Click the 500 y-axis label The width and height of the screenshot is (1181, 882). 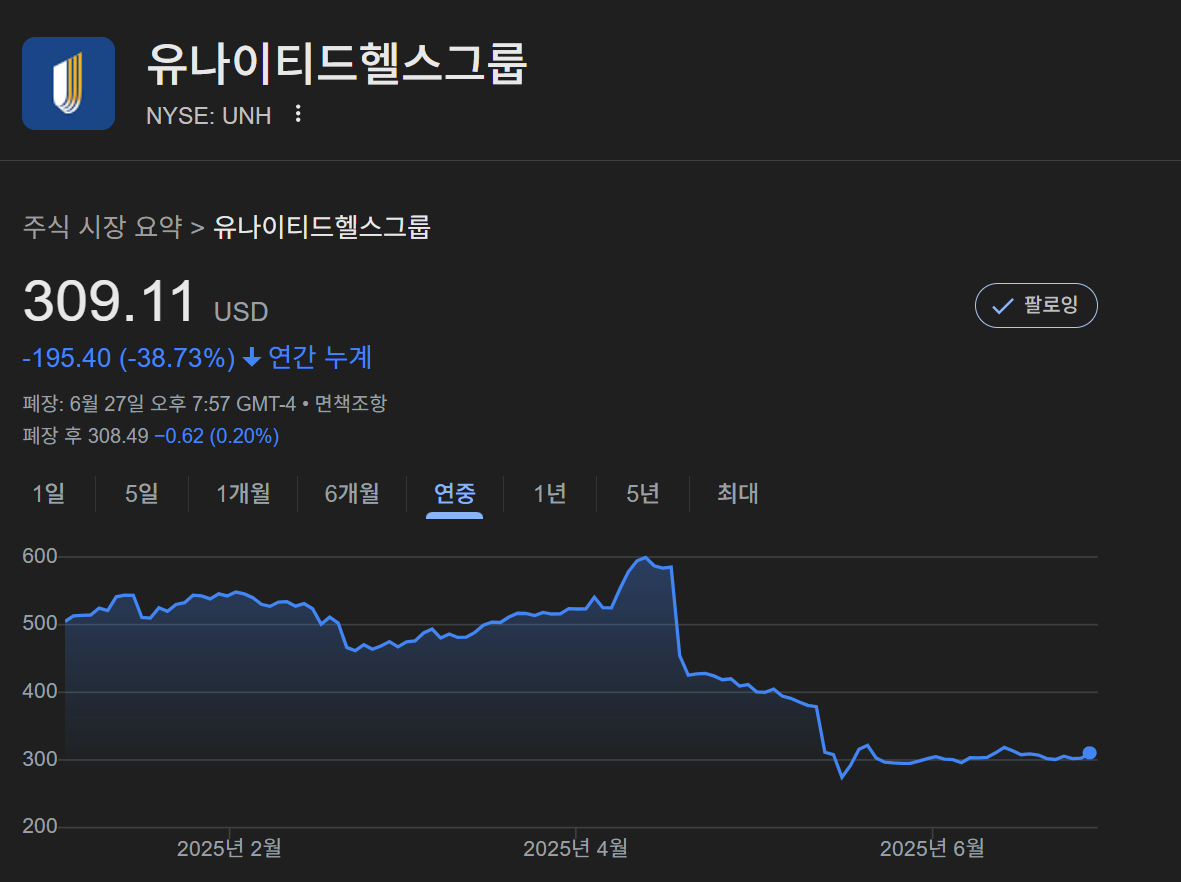[x=40, y=623]
